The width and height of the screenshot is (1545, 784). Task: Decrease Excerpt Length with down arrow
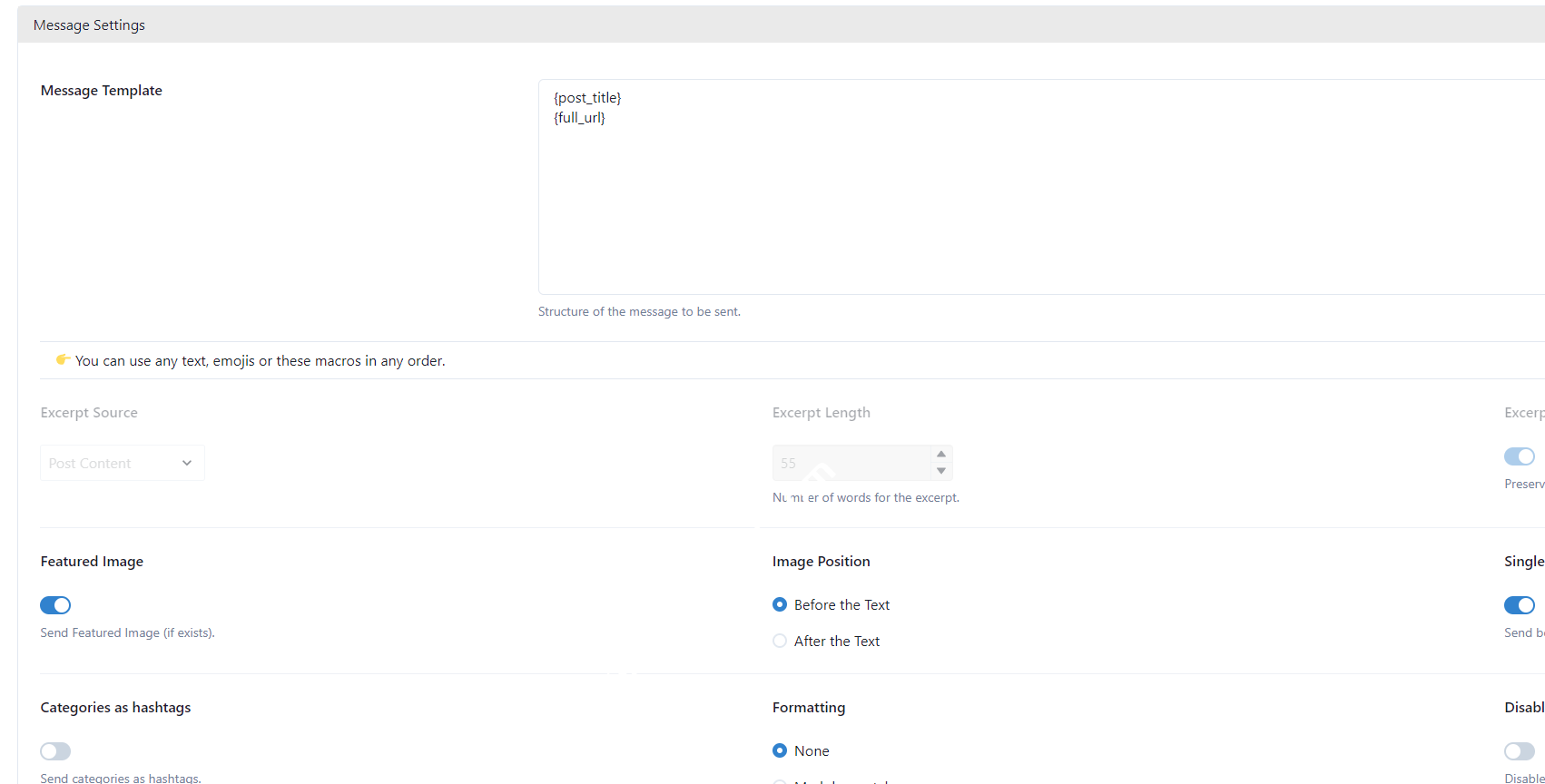coord(941,471)
